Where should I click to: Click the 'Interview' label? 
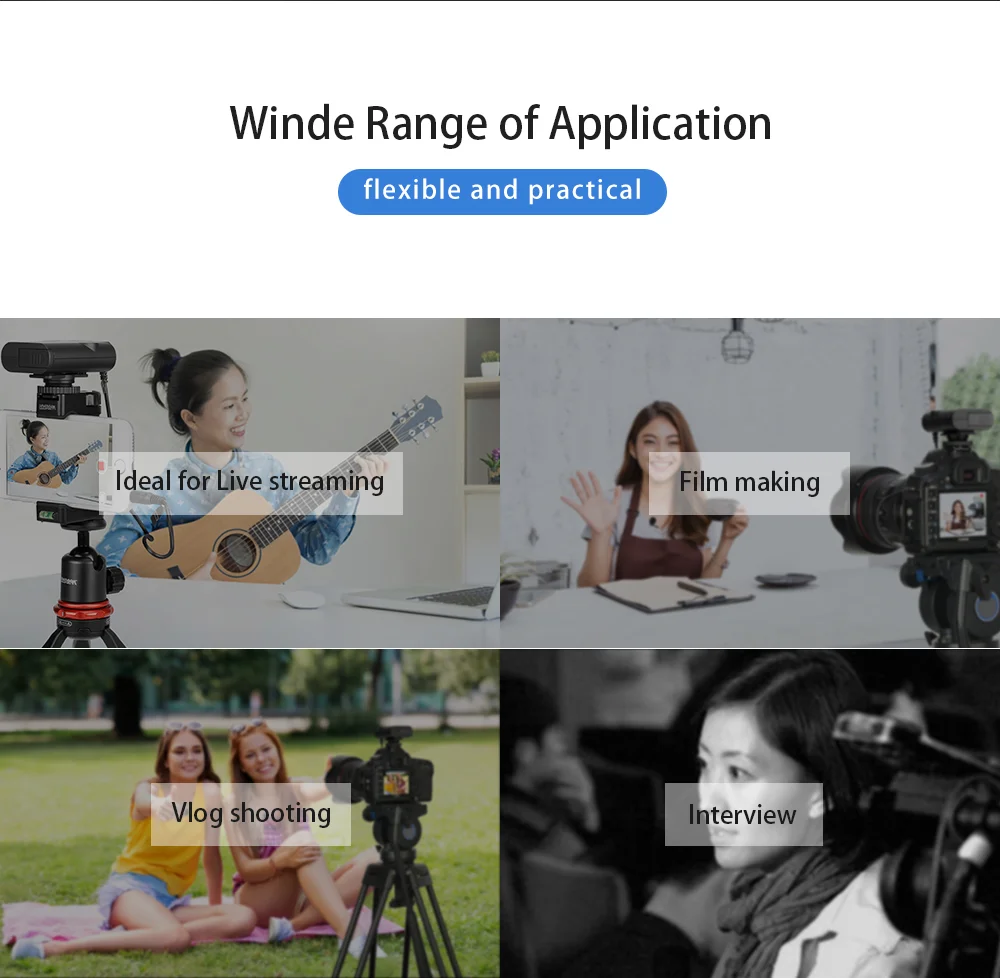click(744, 814)
